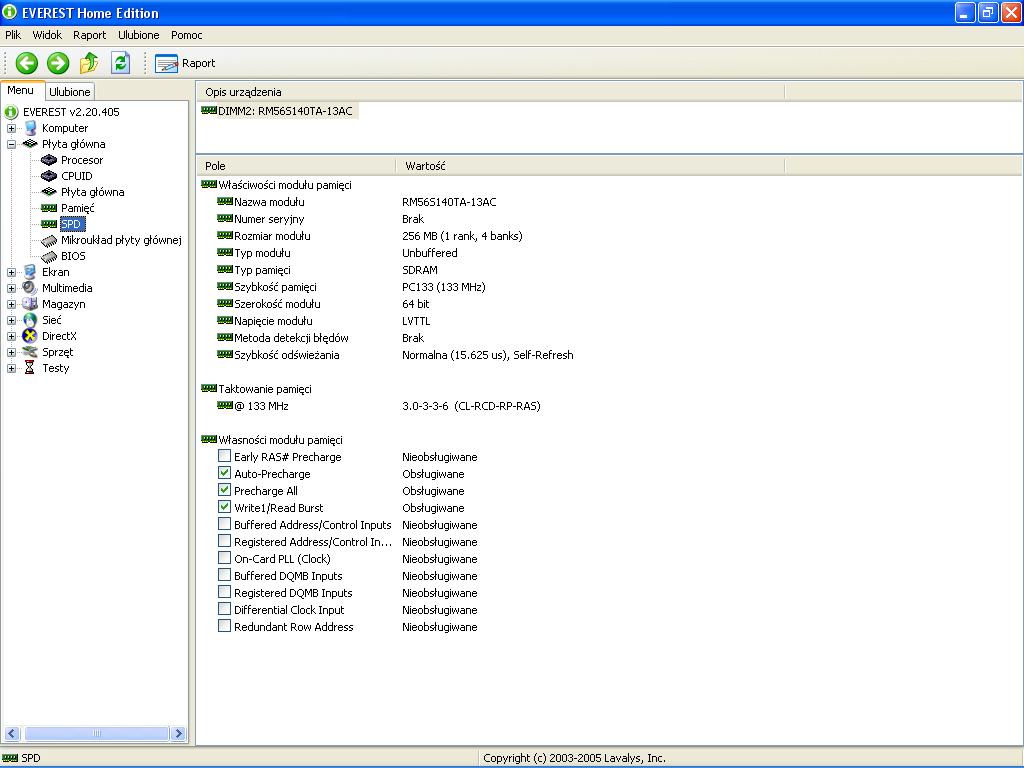1024x768 pixels.
Task: Expand the Multimedia tree node
Action: point(12,288)
